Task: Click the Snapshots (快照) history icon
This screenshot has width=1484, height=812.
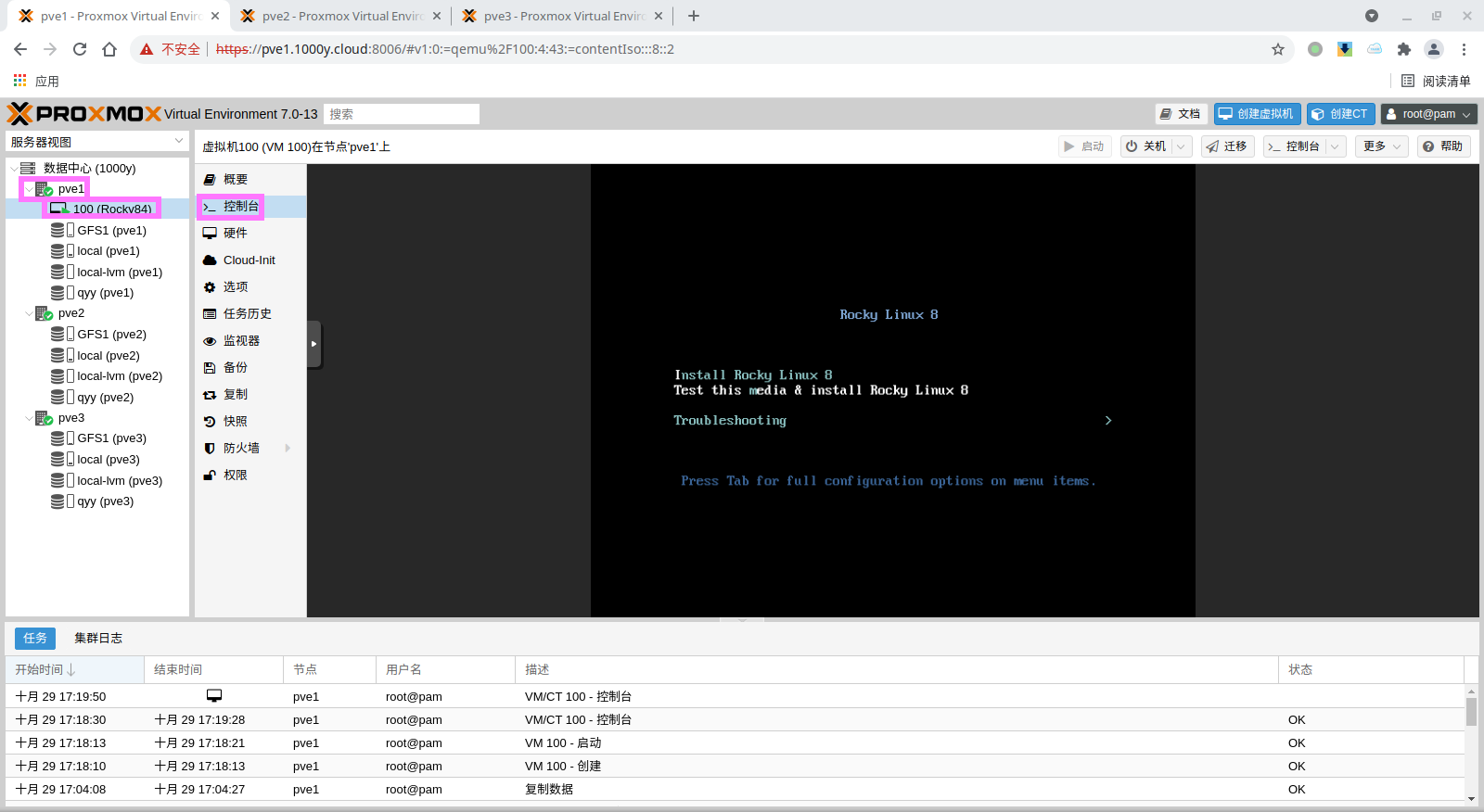Action: (x=210, y=422)
